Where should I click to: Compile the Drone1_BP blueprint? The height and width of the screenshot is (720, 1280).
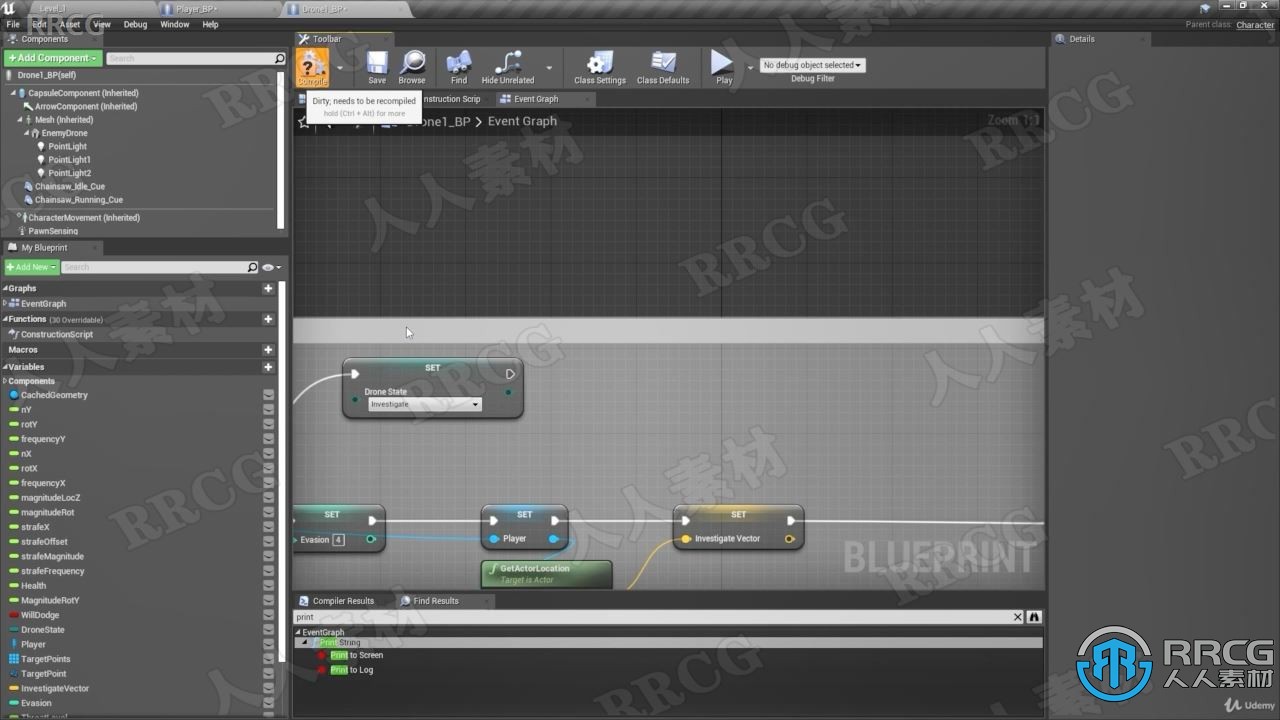312,67
